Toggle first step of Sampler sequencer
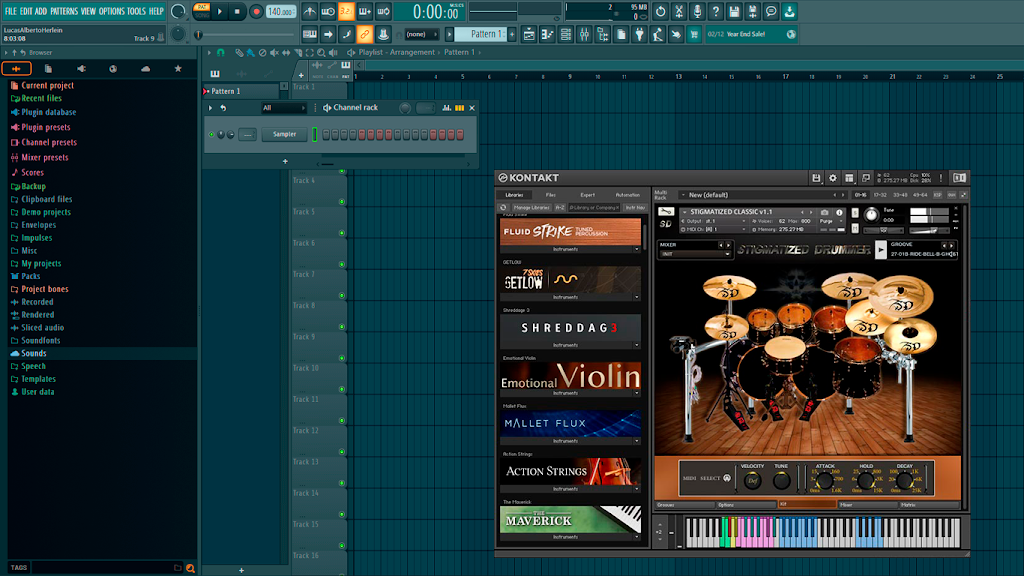Screen dimensions: 1024x576 pos(327,135)
